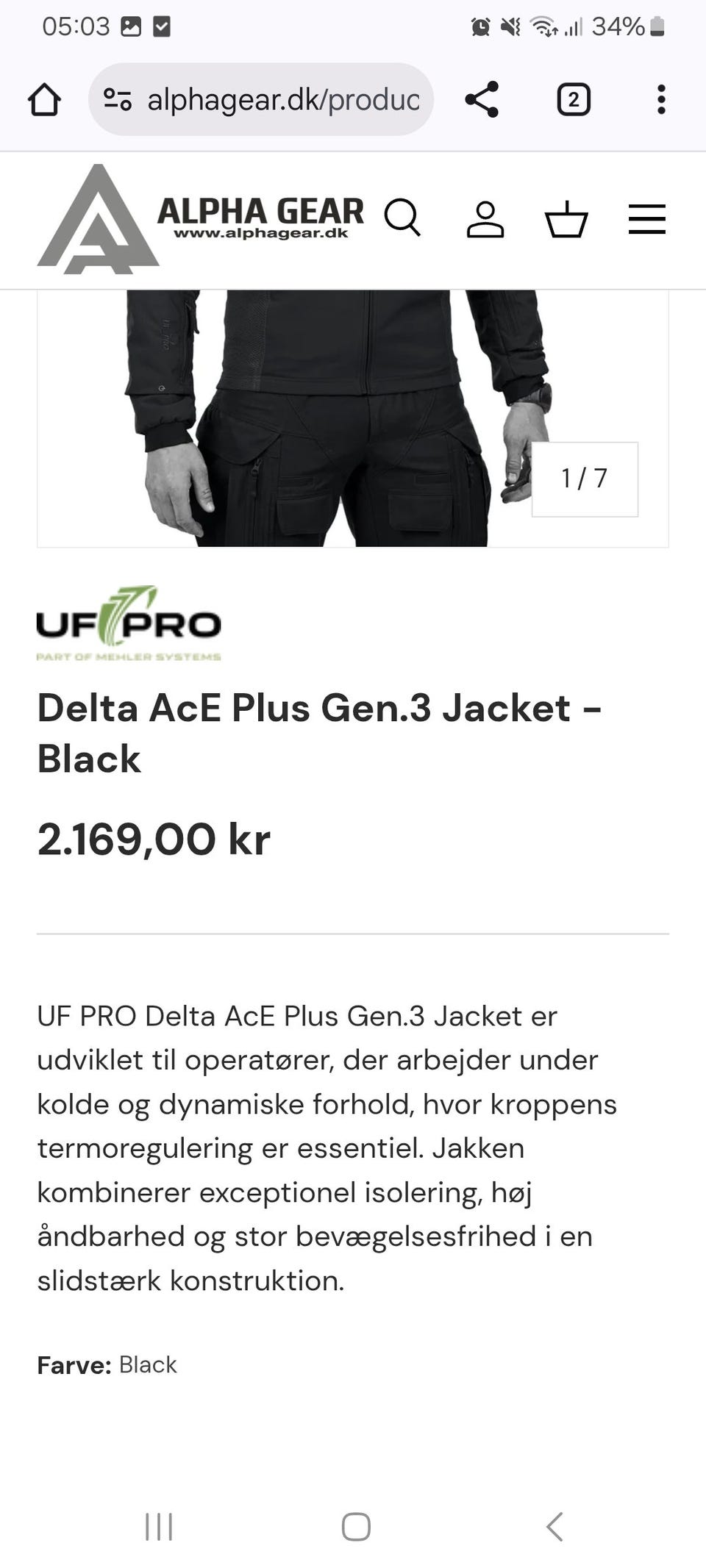Share this page via share icon
This screenshot has width=706, height=1568.
point(482,99)
